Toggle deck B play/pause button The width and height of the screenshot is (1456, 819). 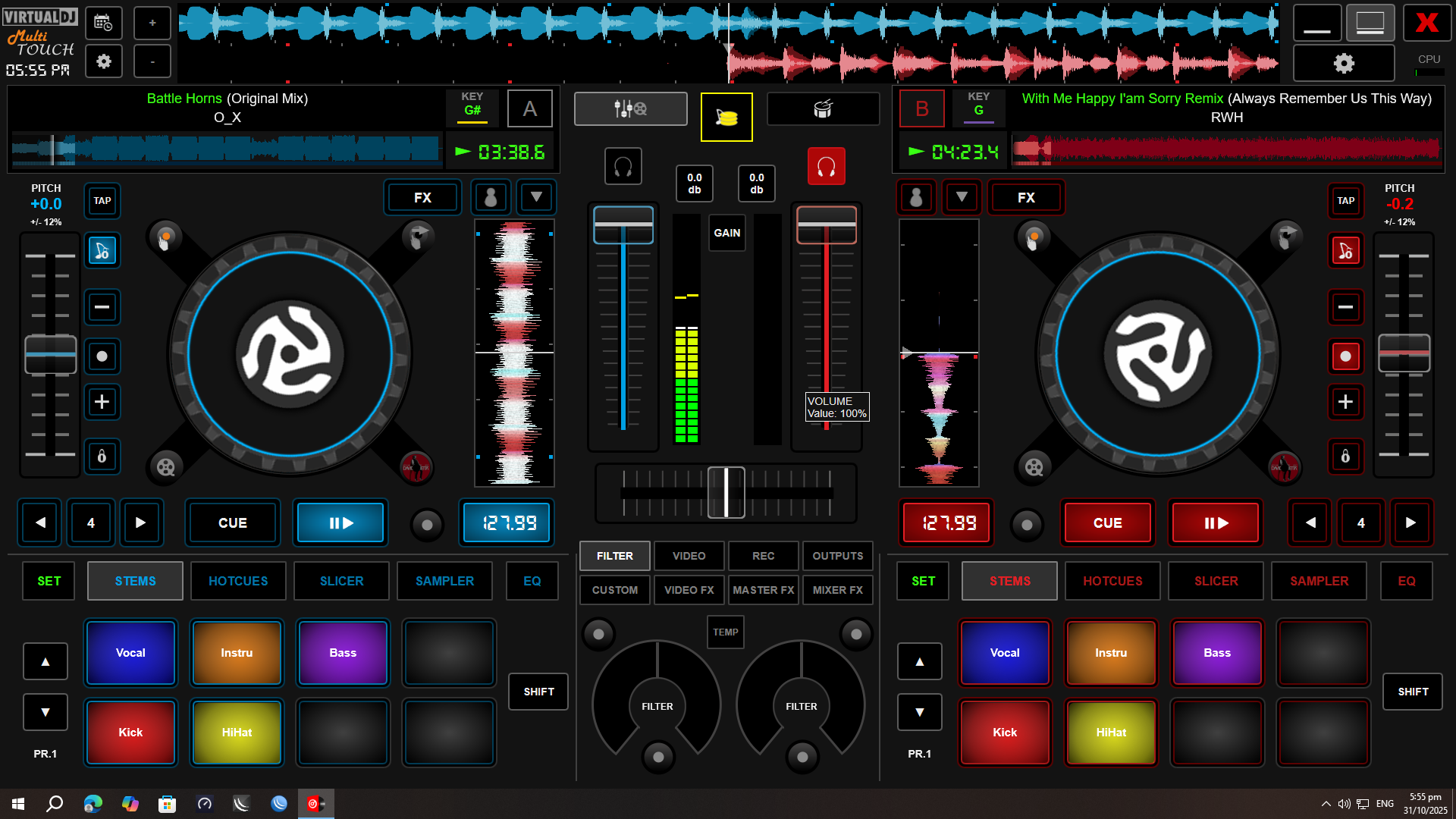[1216, 522]
